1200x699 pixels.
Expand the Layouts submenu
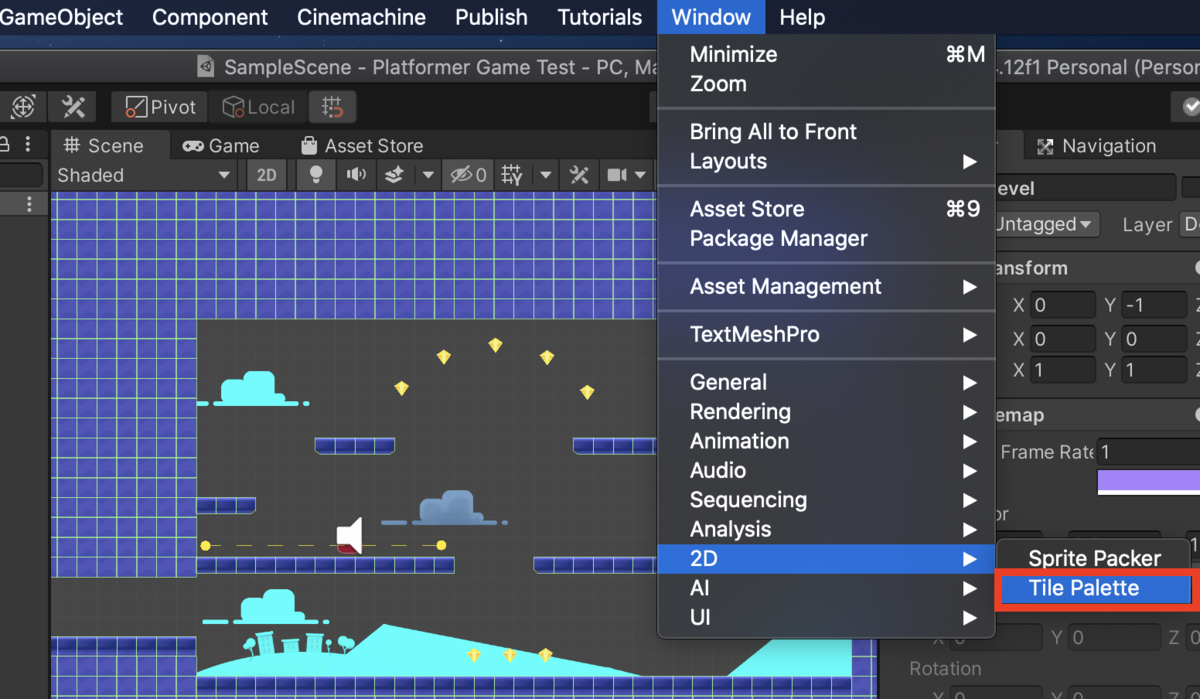pyautogui.click(x=826, y=161)
